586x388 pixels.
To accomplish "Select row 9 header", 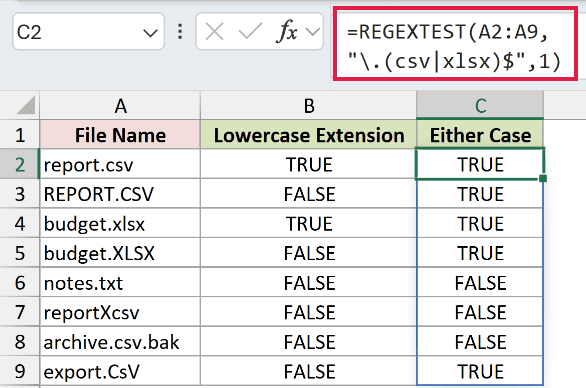I will [x=20, y=371].
